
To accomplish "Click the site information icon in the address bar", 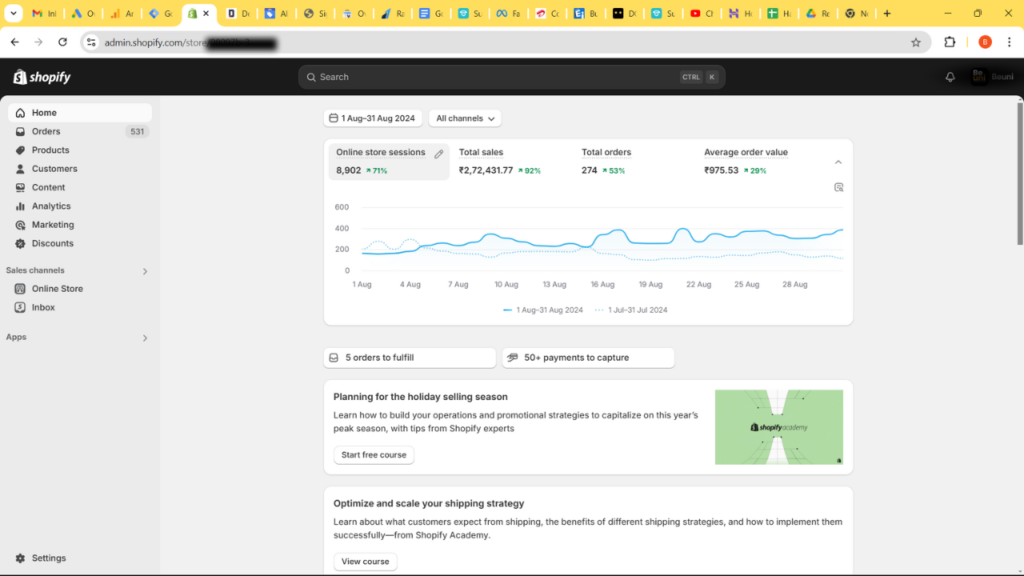I will tap(91, 42).
